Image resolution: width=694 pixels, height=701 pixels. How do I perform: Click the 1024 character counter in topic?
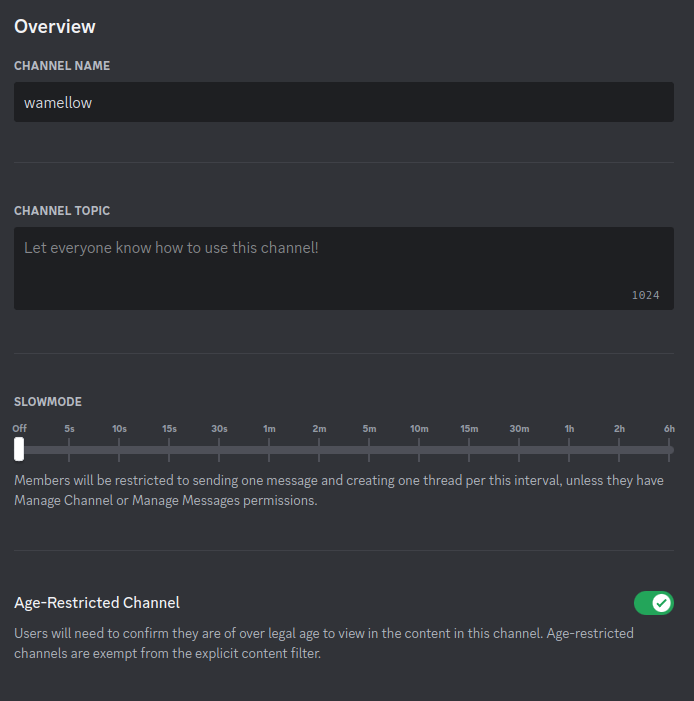645,295
